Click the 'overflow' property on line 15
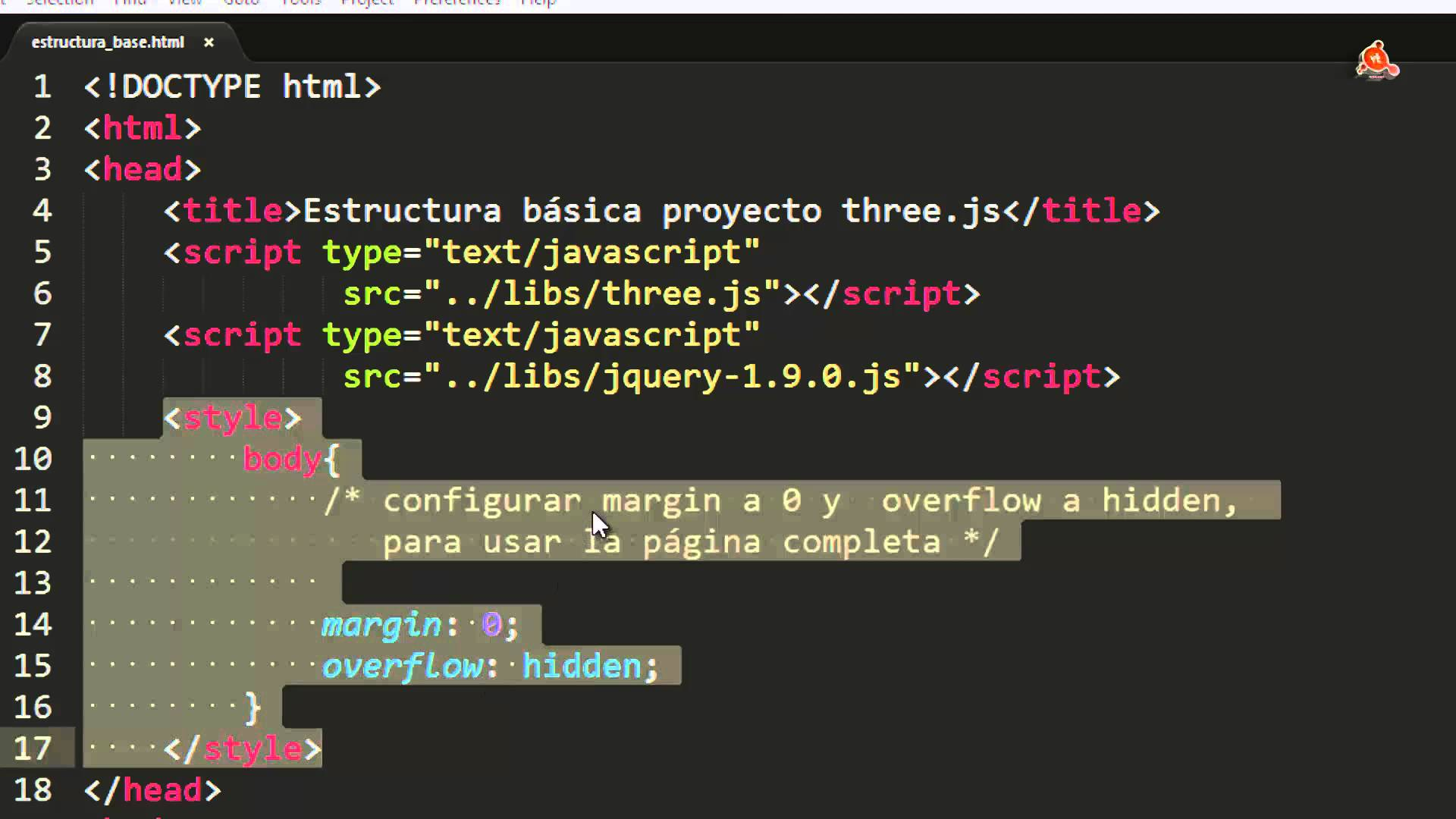 [x=401, y=667]
